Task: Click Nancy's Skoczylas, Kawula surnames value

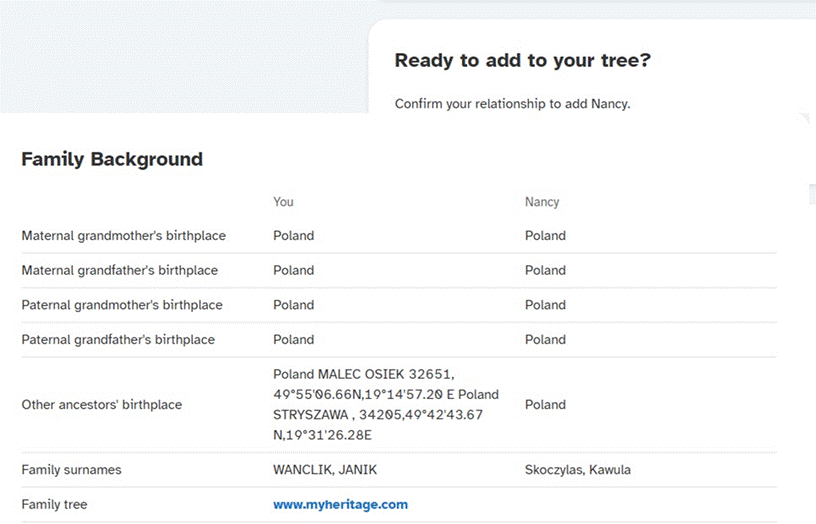Action: (578, 469)
